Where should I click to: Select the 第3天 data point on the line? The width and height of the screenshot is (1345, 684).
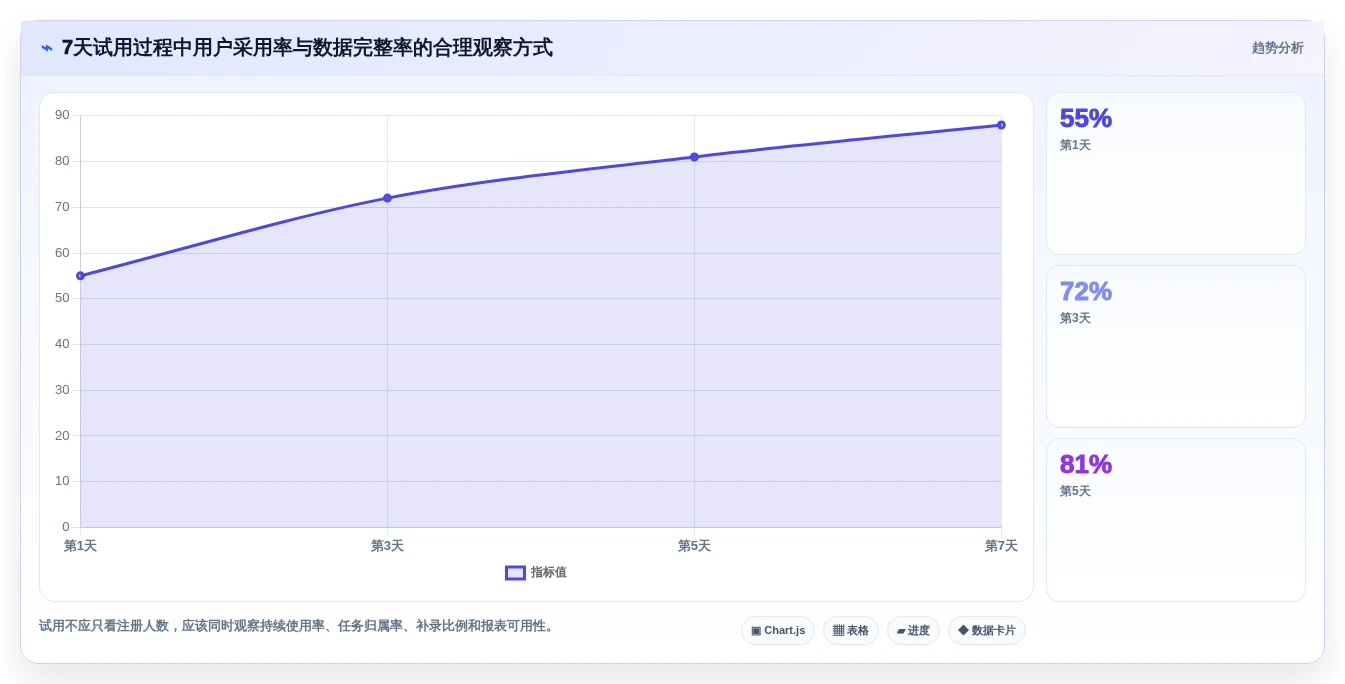pos(387,198)
